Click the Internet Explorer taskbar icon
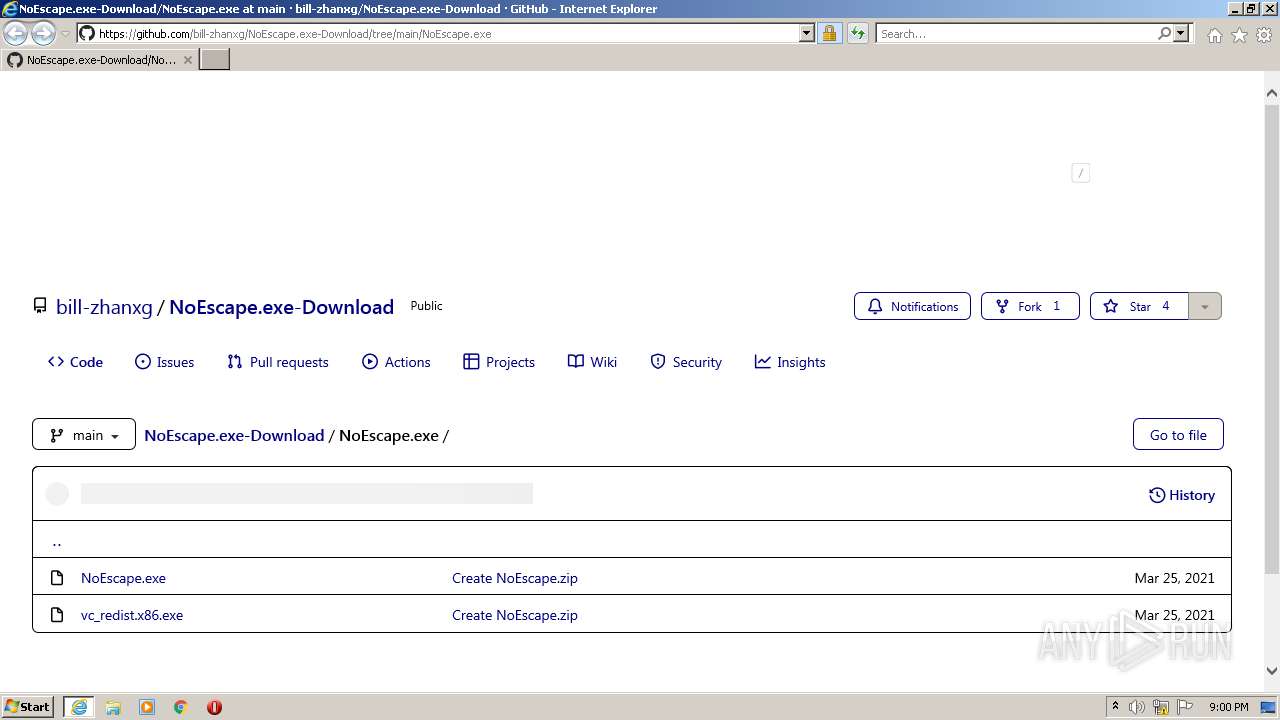This screenshot has width=1280, height=720. [79, 707]
